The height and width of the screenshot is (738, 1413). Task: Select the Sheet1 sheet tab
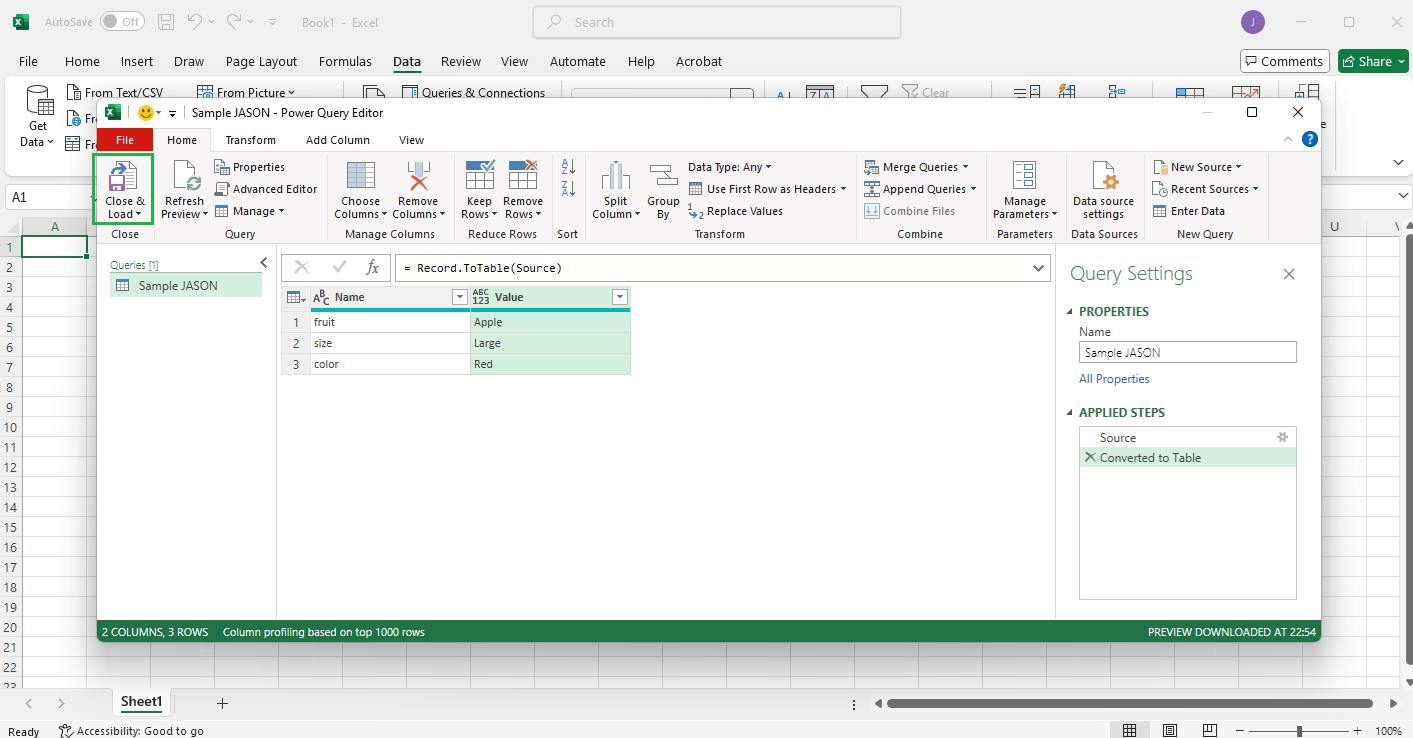(x=141, y=702)
